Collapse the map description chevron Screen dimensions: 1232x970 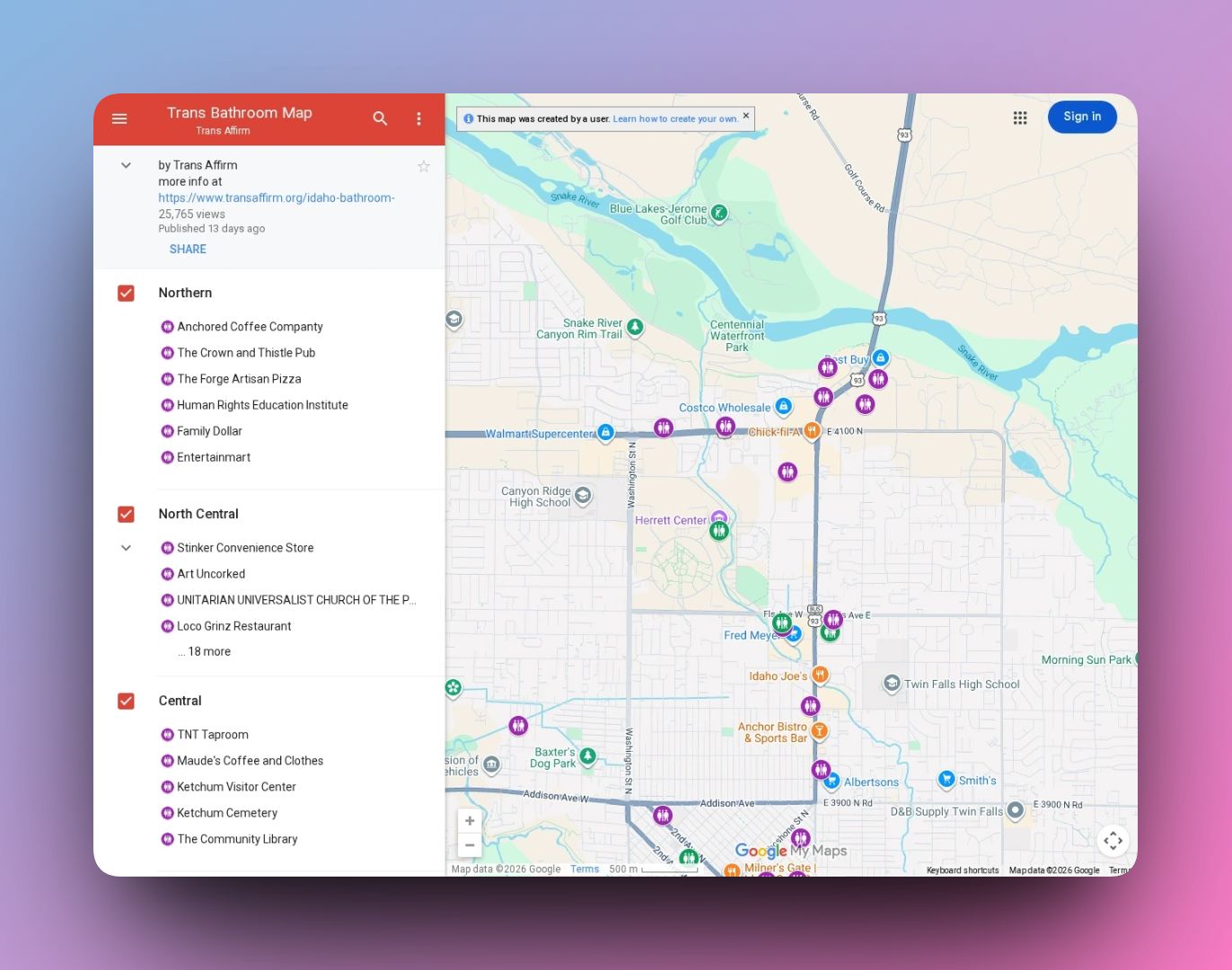coord(126,165)
